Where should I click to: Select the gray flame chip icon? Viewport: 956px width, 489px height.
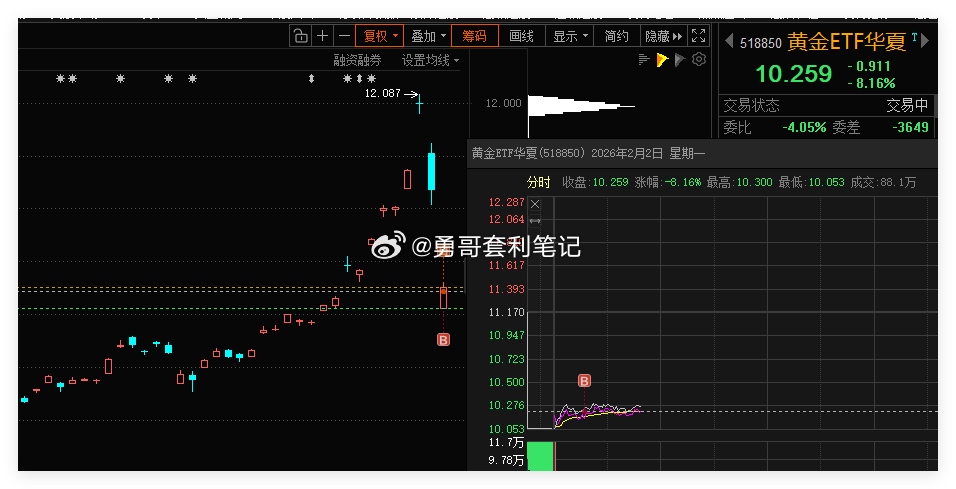(x=680, y=59)
